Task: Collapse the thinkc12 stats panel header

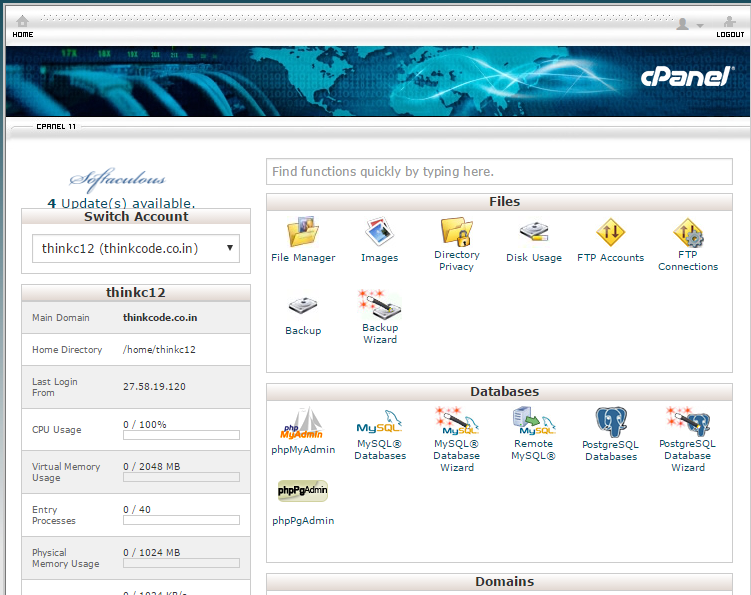Action: [136, 293]
